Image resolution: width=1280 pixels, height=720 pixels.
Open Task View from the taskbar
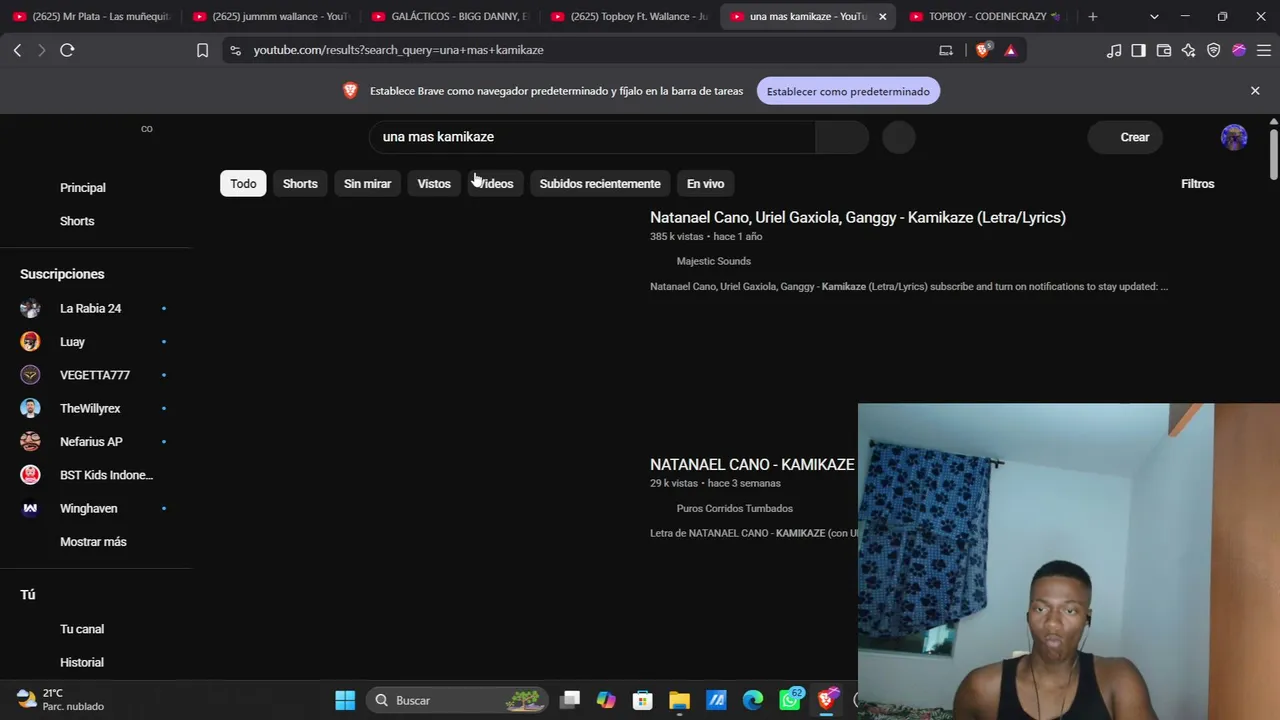pos(570,700)
